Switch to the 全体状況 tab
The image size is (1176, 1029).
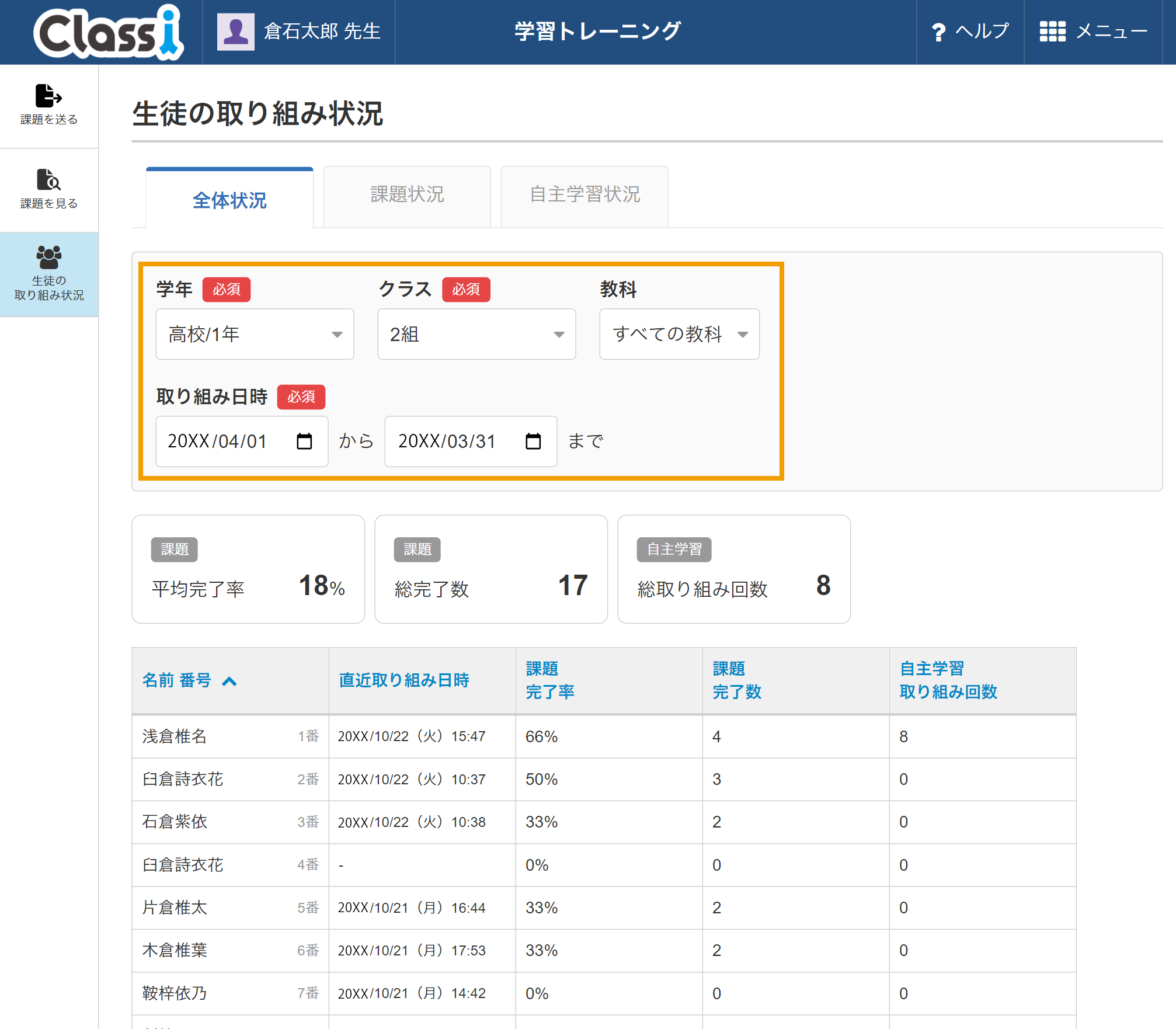(229, 199)
